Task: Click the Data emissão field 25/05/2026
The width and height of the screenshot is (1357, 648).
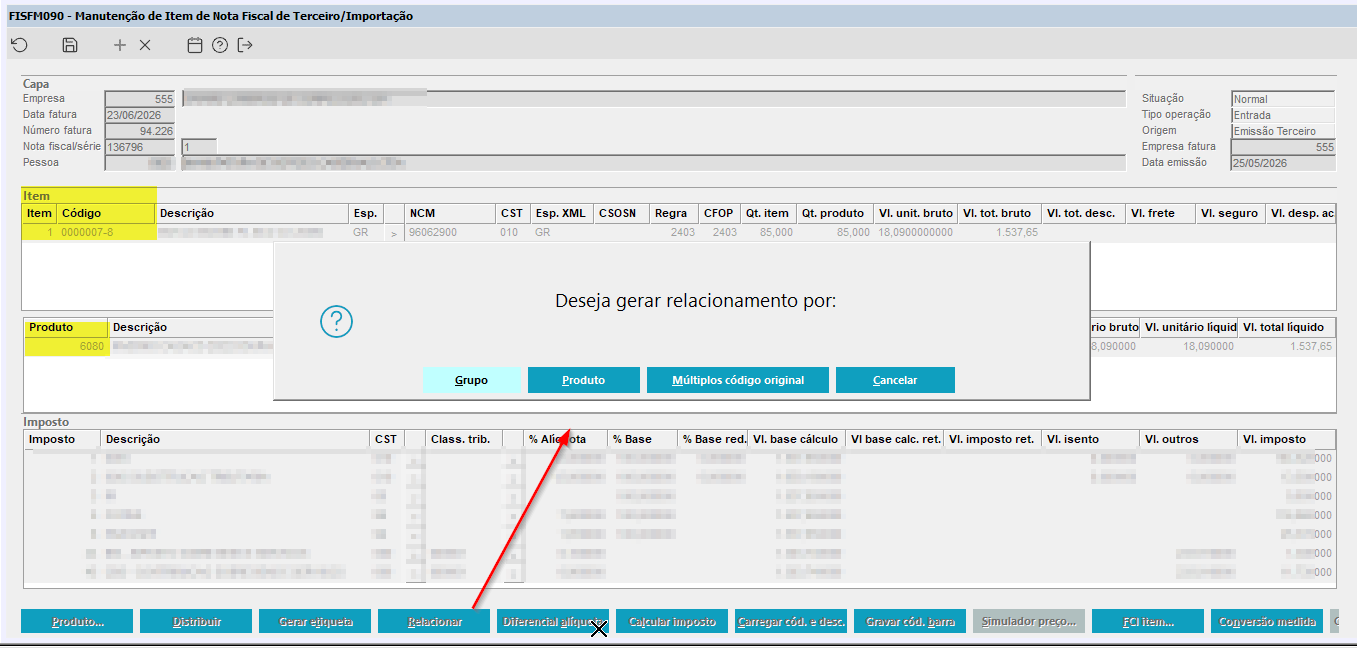Action: click(1283, 163)
